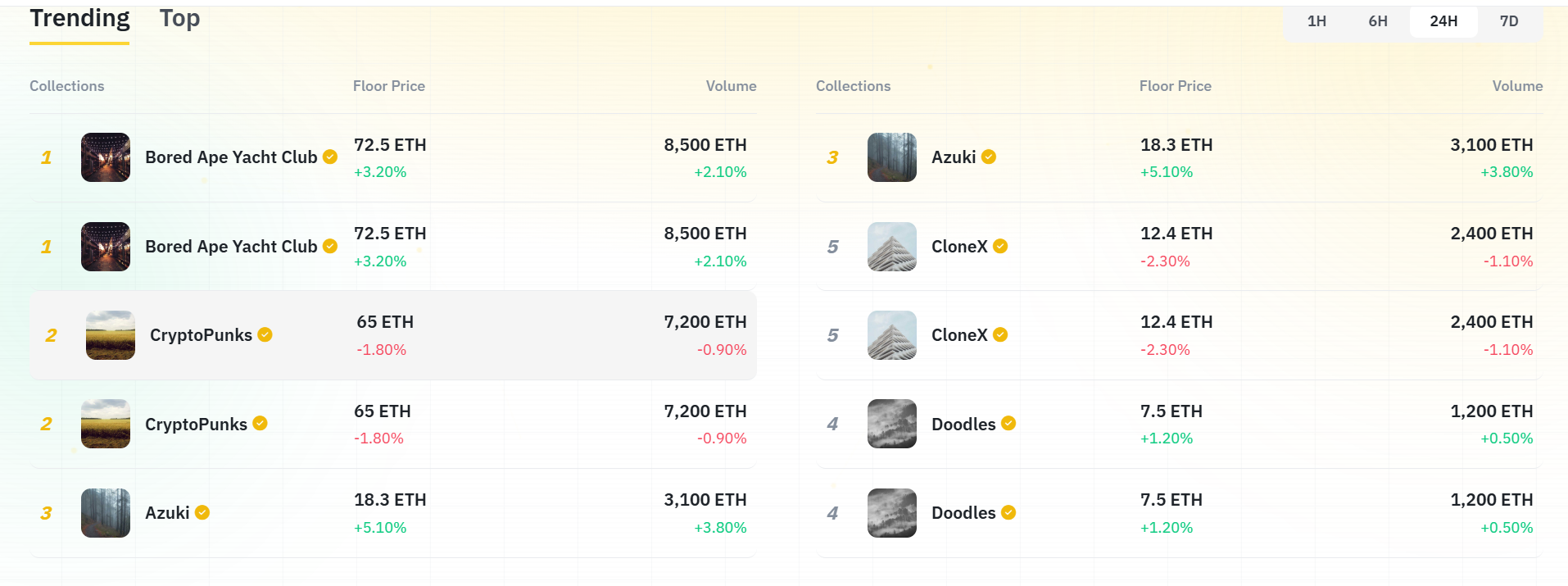Switch time range to 7D

(x=1509, y=21)
